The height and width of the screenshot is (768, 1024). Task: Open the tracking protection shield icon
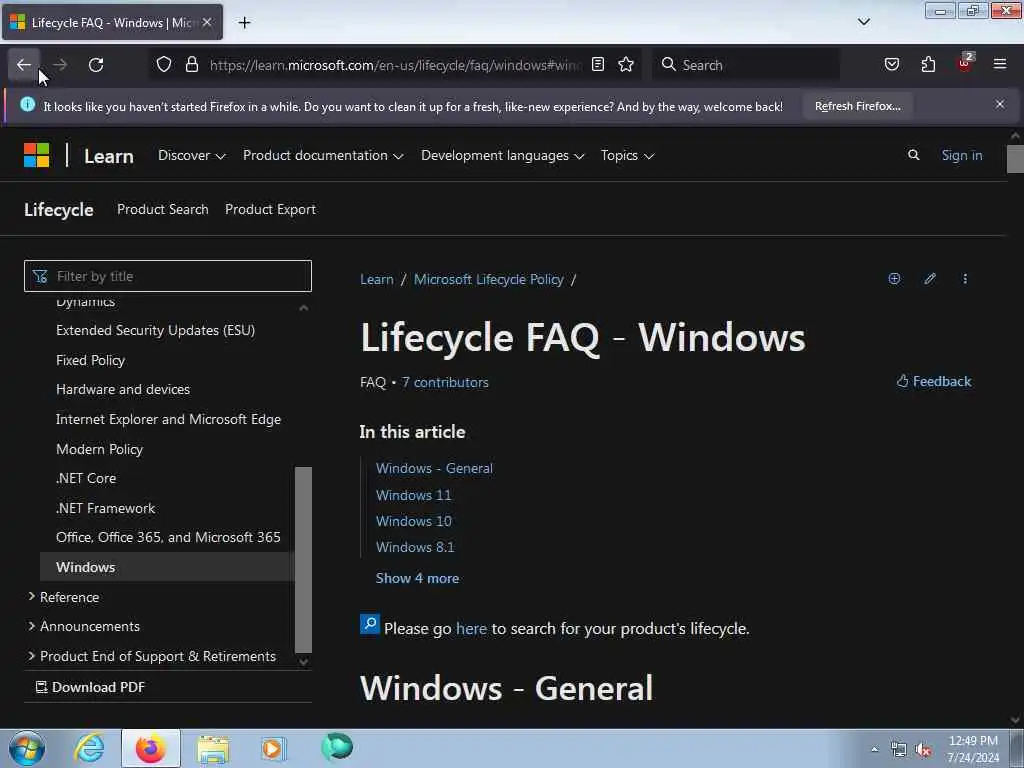(164, 65)
